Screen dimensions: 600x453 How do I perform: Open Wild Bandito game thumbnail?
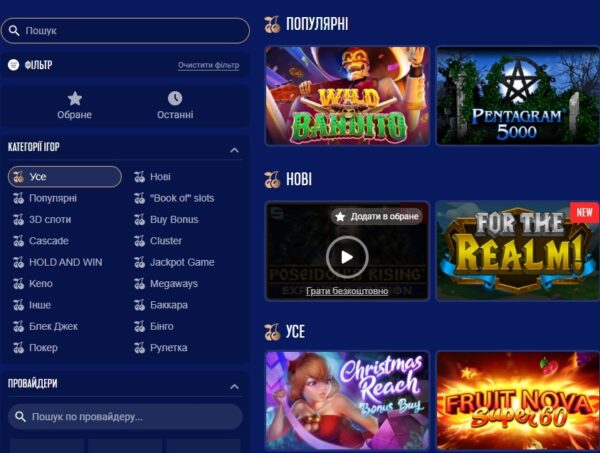tap(347, 96)
